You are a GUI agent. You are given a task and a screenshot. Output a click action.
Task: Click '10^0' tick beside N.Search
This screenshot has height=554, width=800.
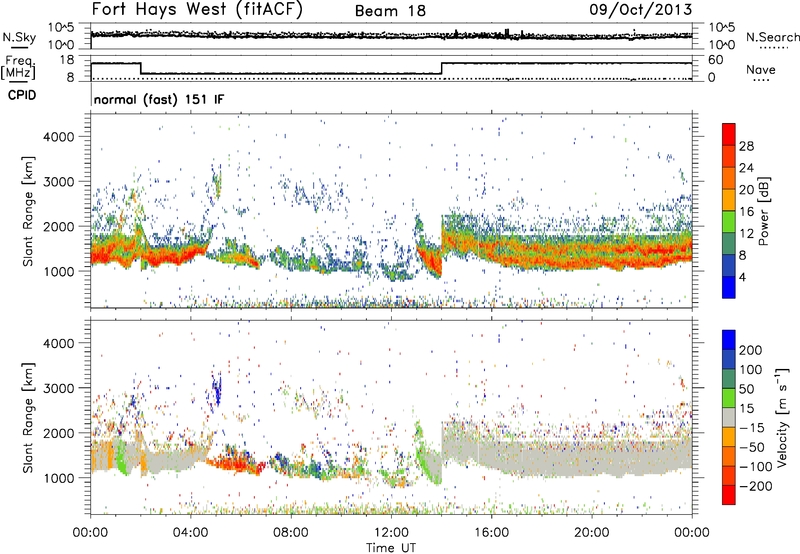coord(721,45)
